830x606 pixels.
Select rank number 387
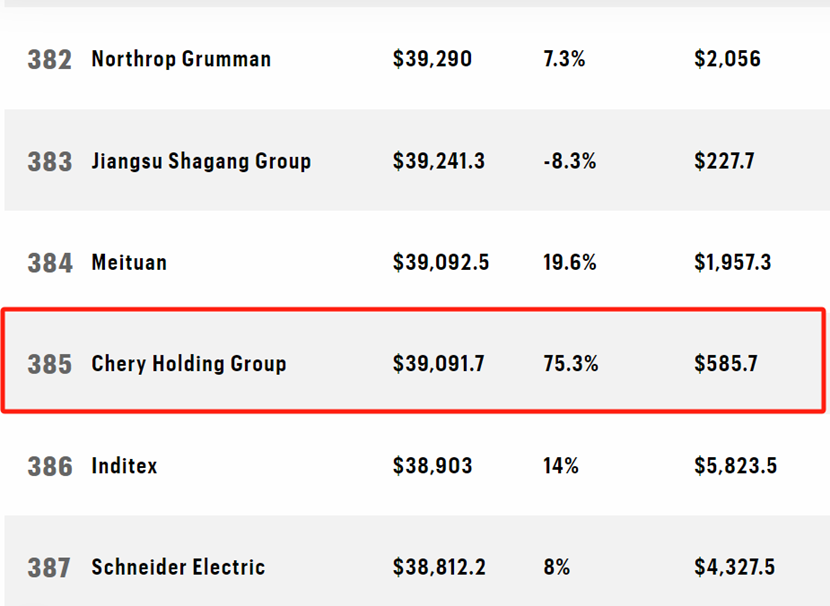click(x=49, y=568)
